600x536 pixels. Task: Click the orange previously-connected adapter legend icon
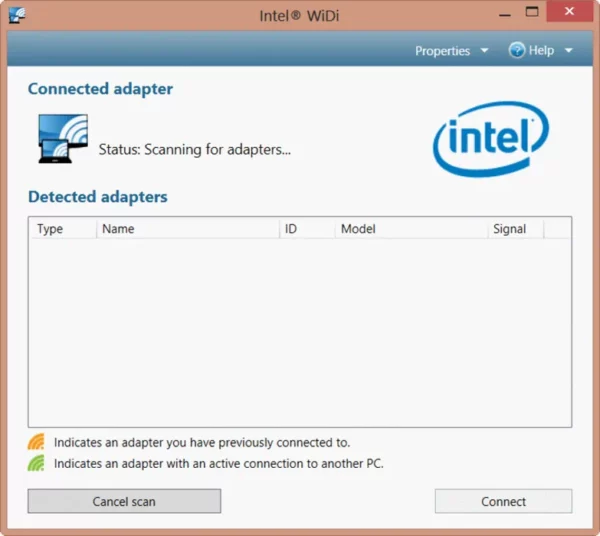(x=36, y=442)
